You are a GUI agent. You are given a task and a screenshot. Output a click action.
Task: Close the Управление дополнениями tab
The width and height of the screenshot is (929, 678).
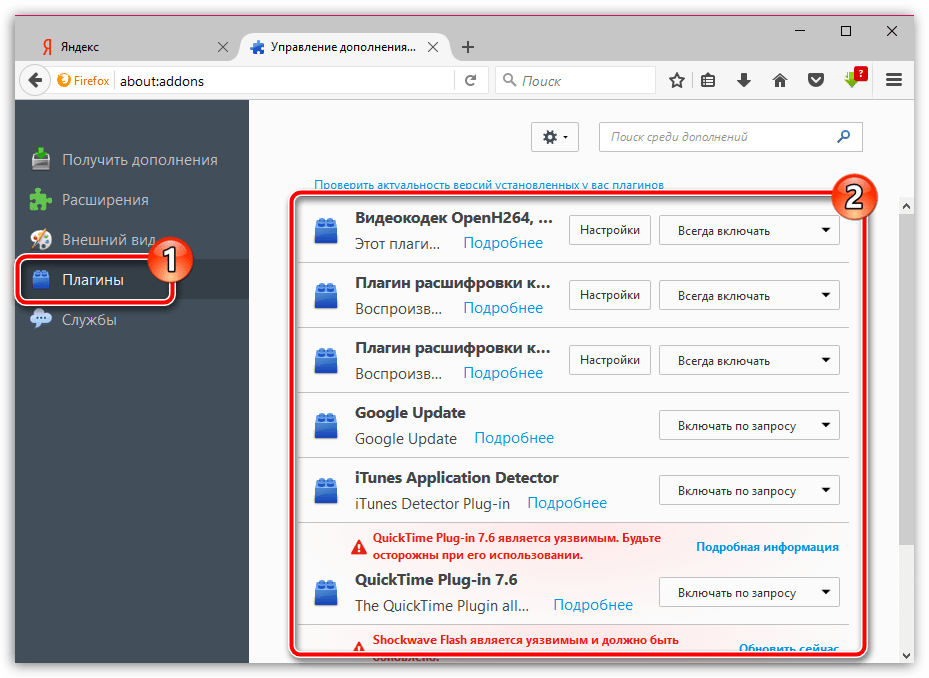pyautogui.click(x=433, y=47)
